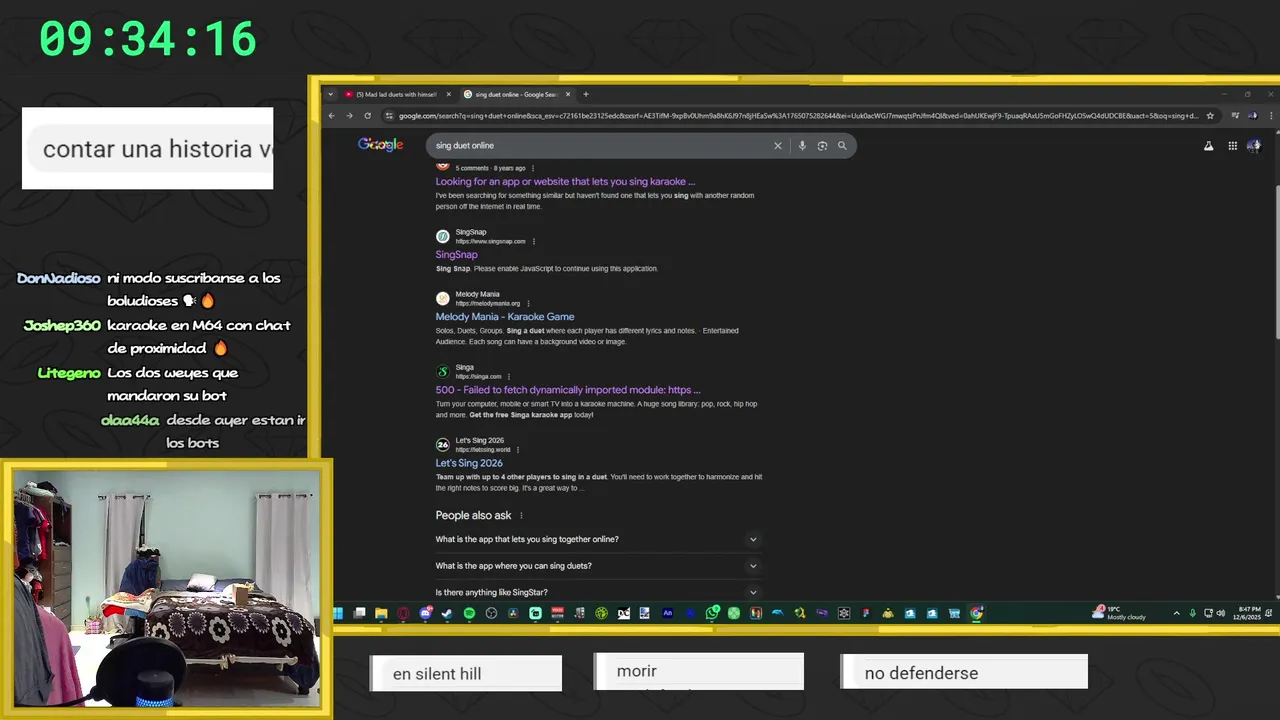Click the SingSnap site favicon
The height and width of the screenshot is (720, 1280).
443,237
